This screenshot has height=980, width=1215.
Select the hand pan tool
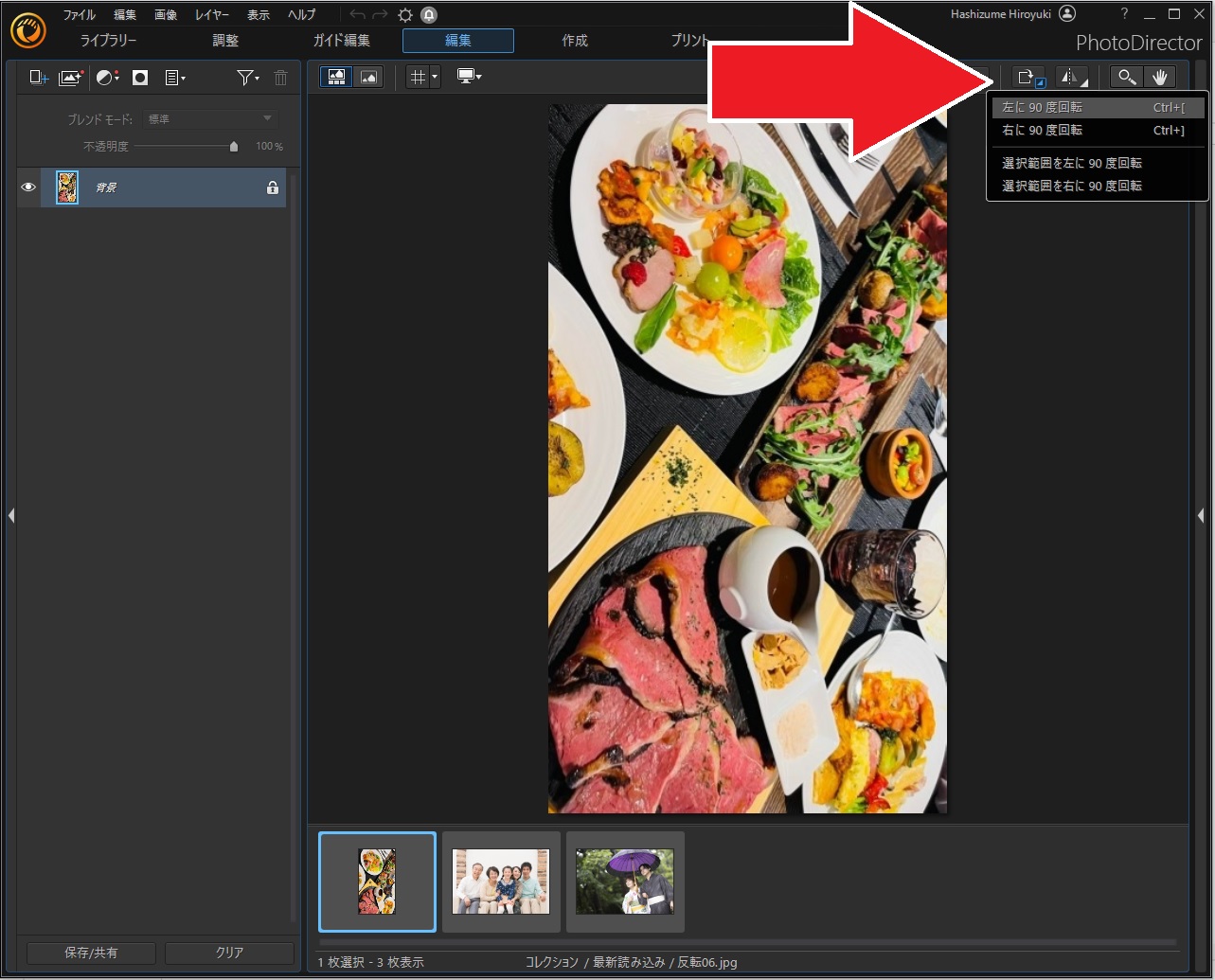1159,78
